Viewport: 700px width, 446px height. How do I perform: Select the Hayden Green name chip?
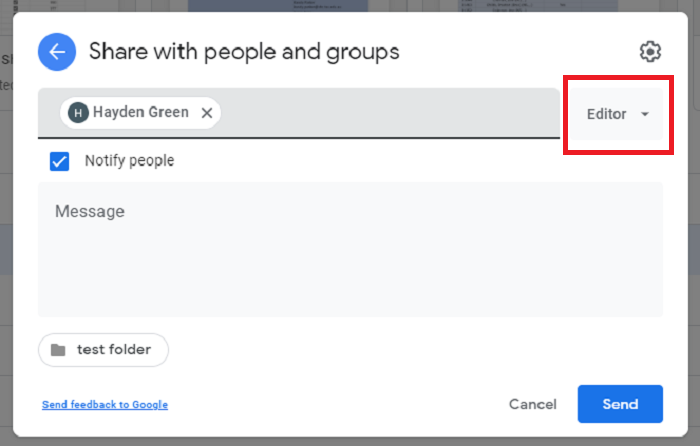[x=140, y=113]
